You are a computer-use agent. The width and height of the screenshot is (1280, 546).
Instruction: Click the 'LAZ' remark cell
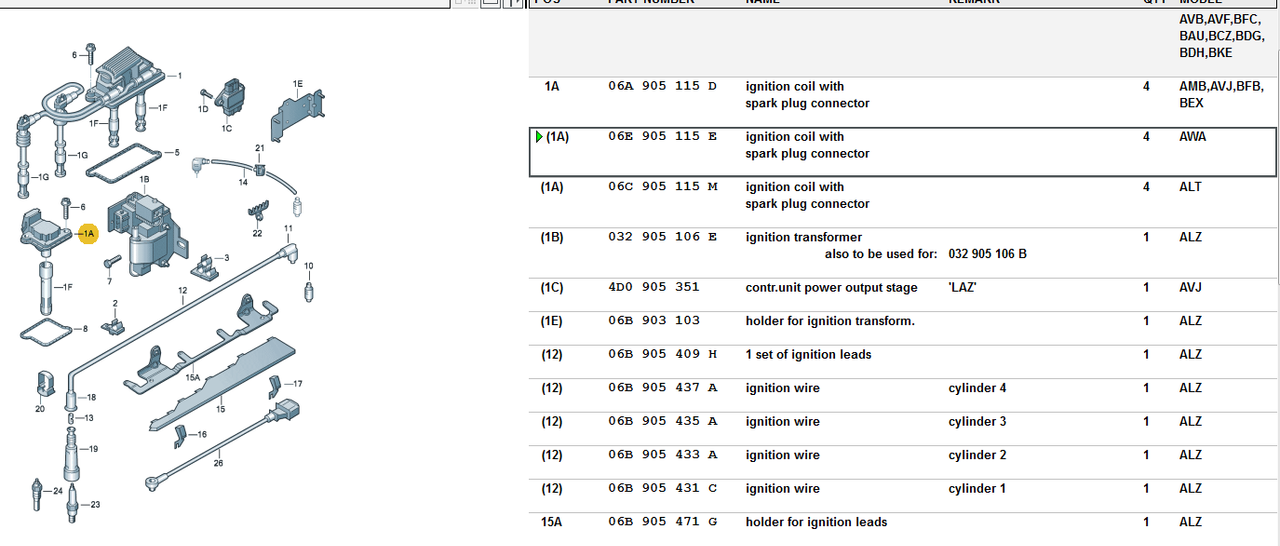[963, 288]
